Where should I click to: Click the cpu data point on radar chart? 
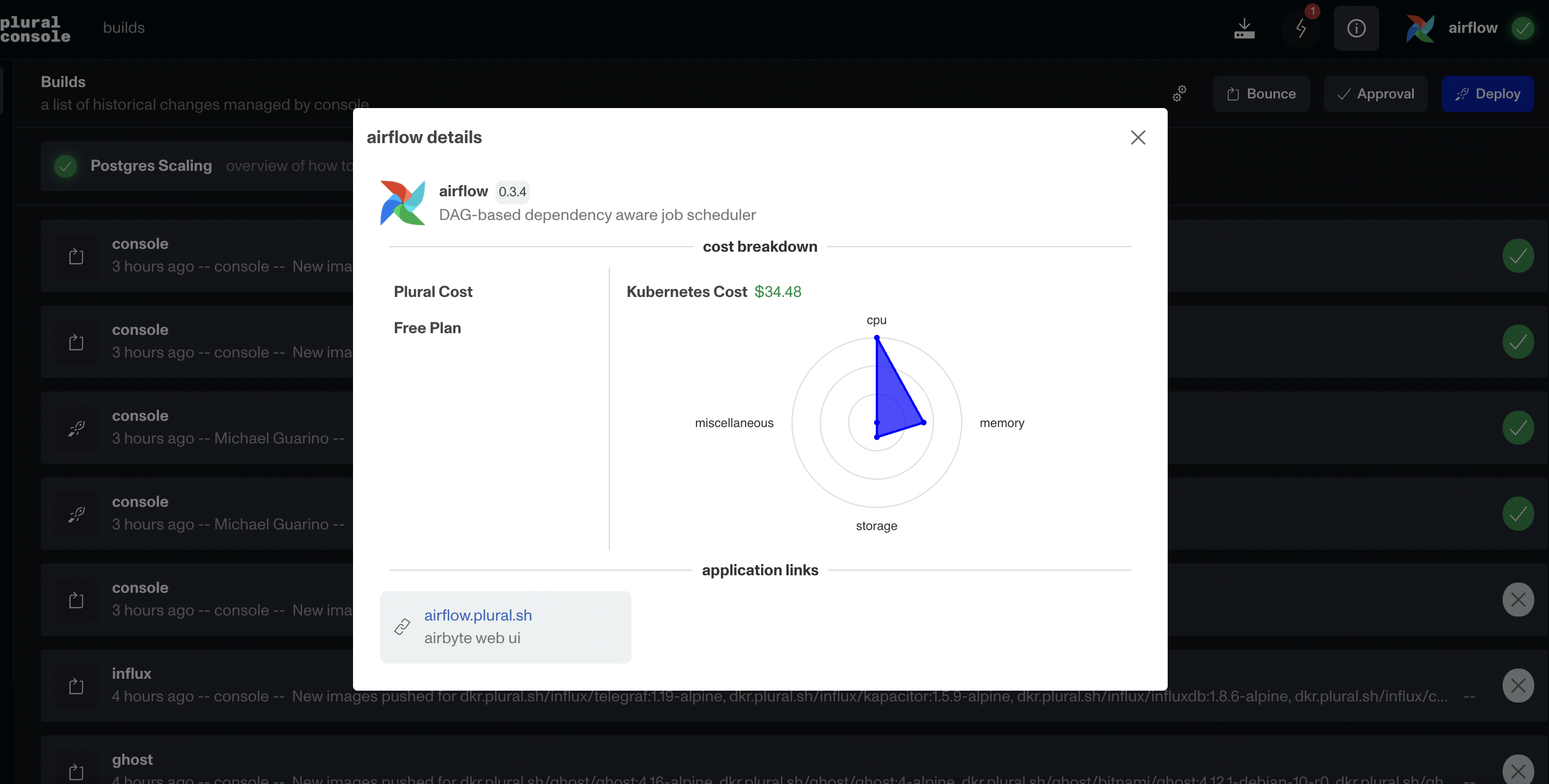pyautogui.click(x=877, y=338)
